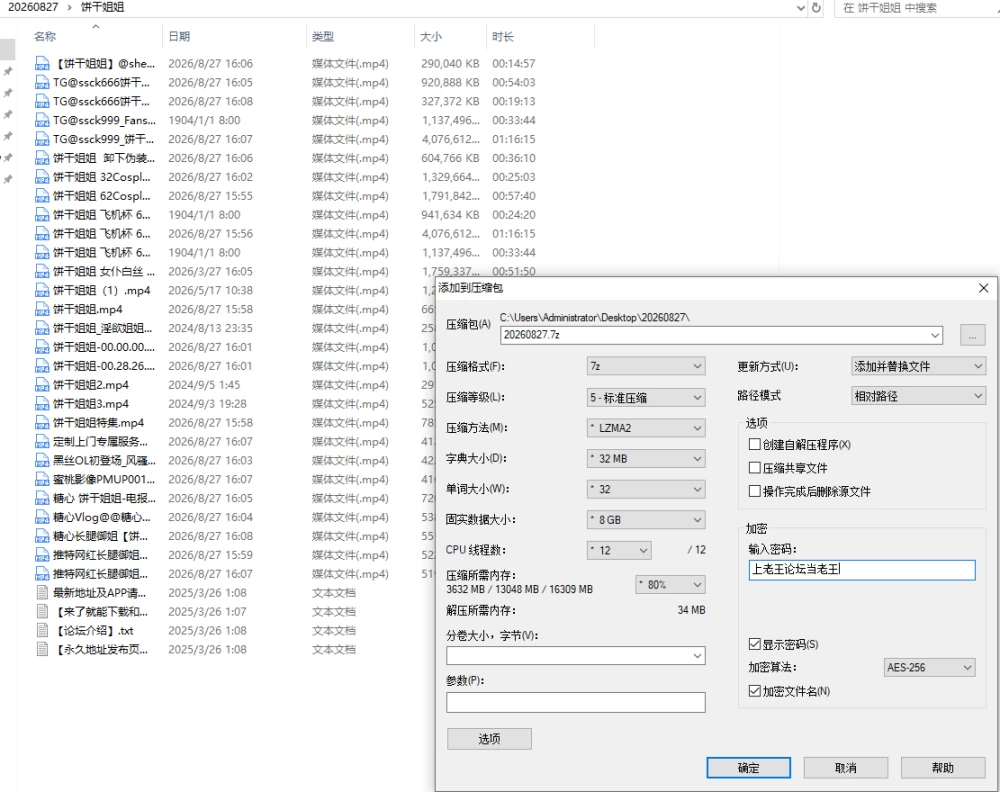Click the icon of 饼干姐姐-00.00.00 file
This screenshot has width=1000, height=792.
point(42,348)
